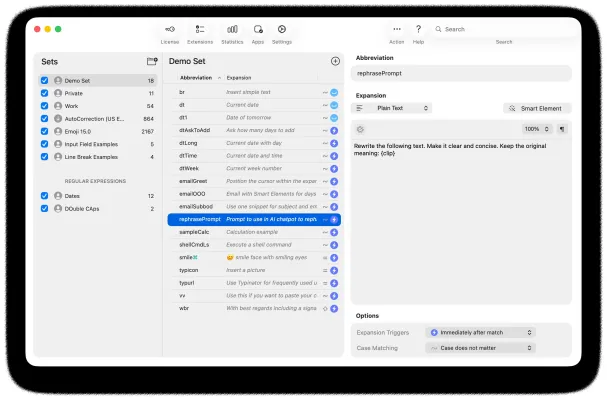The image size is (607, 400).
Task: Toggle the Line Break Examples checkbox
Action: coord(45,157)
